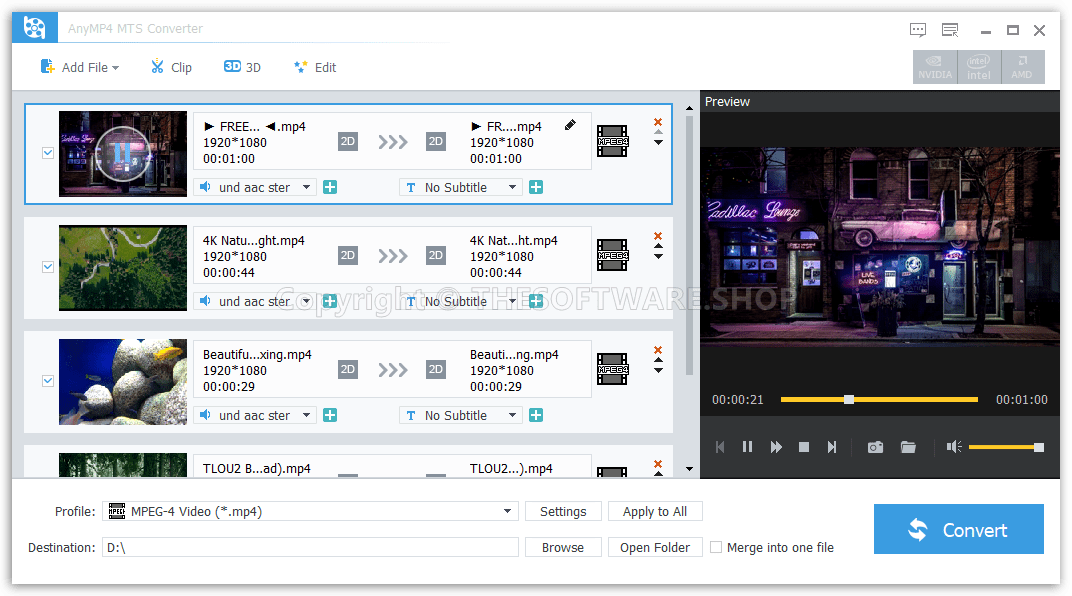The image size is (1072, 596).
Task: Click the MPEG4 format icon for second video
Action: tap(612, 255)
